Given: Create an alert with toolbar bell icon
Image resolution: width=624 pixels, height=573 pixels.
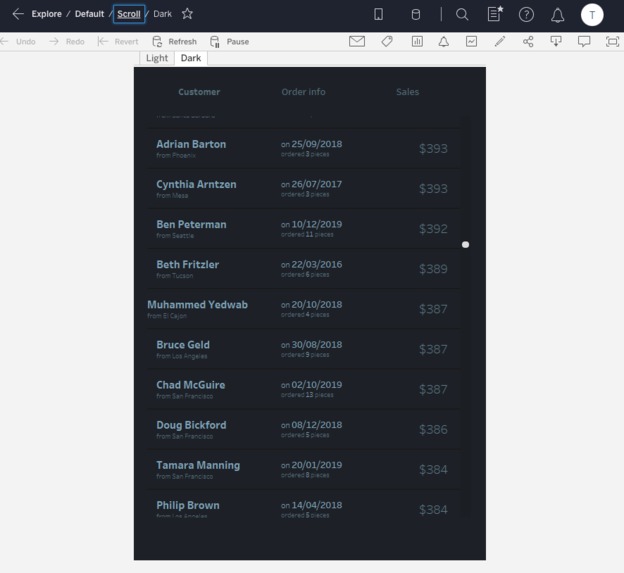Looking at the screenshot, I should pyautogui.click(x=444, y=41).
